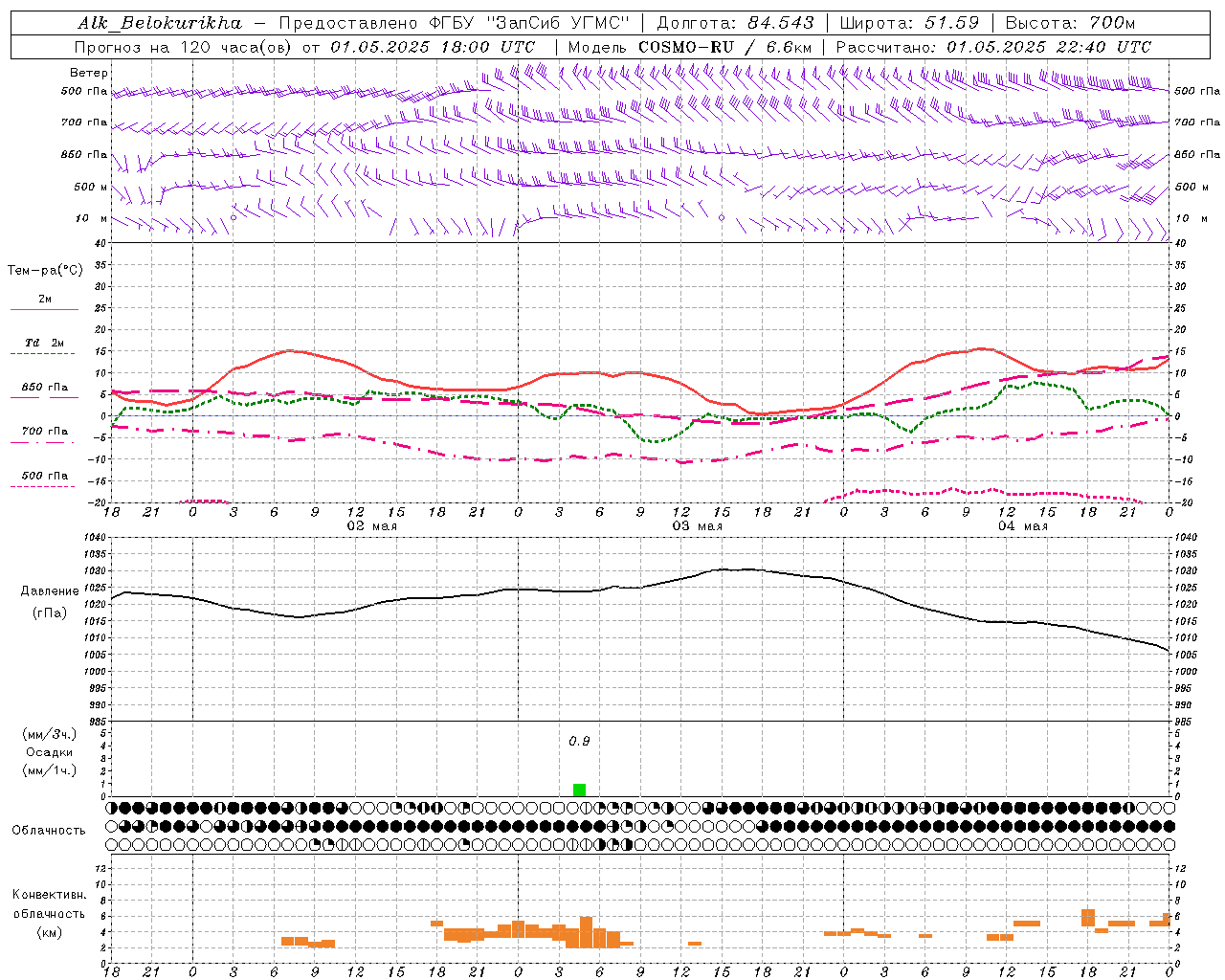This screenshot has height=980, width=1225.
Task: Click the Высота: 700м header field
Action: (x=1070, y=23)
